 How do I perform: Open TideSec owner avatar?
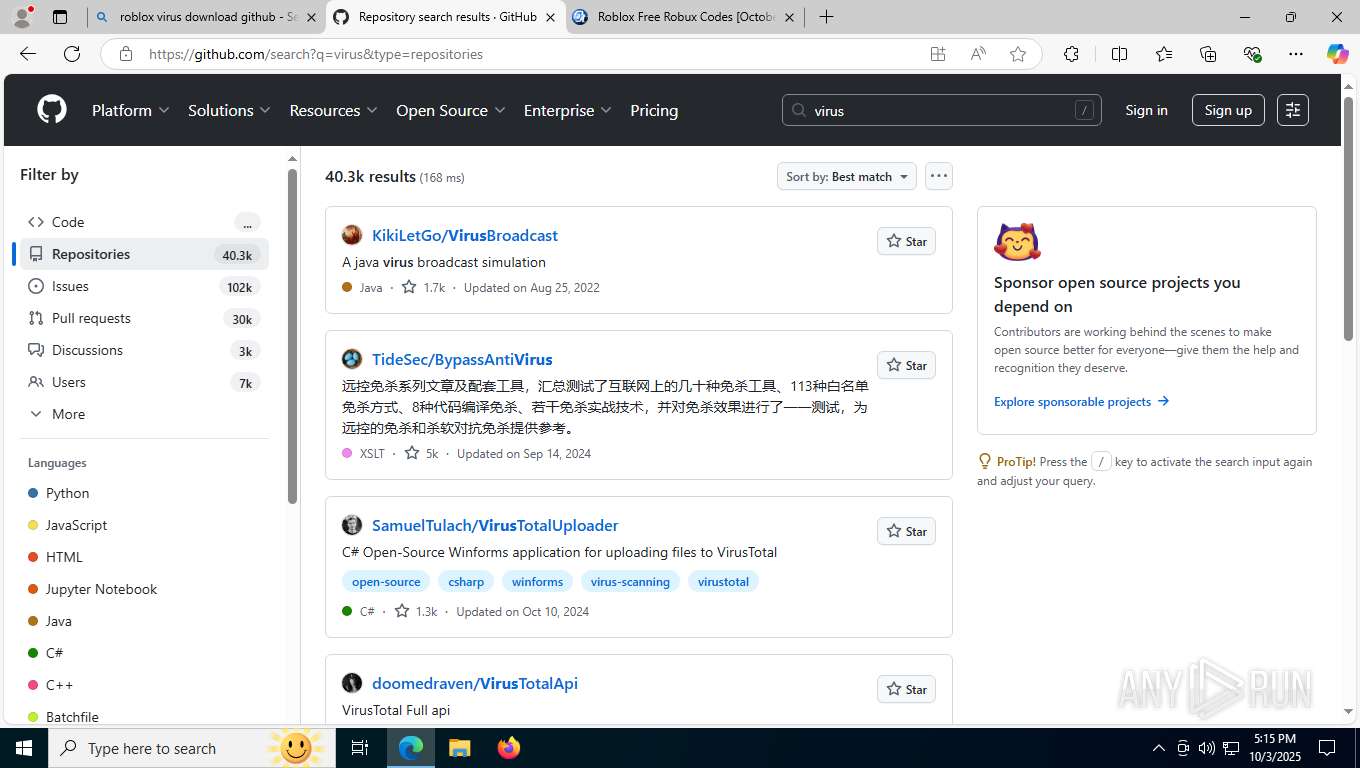point(352,359)
